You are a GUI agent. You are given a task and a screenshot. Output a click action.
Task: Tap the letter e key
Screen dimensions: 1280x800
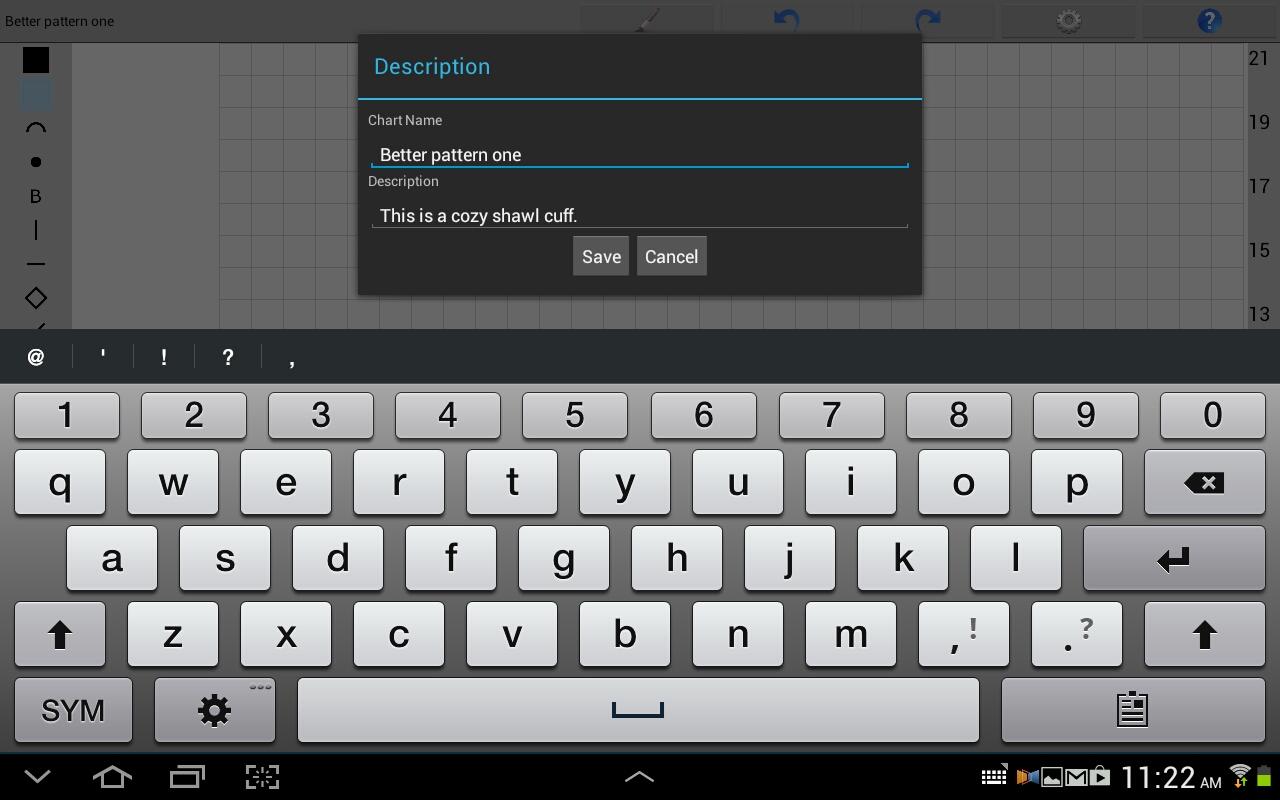(x=286, y=482)
